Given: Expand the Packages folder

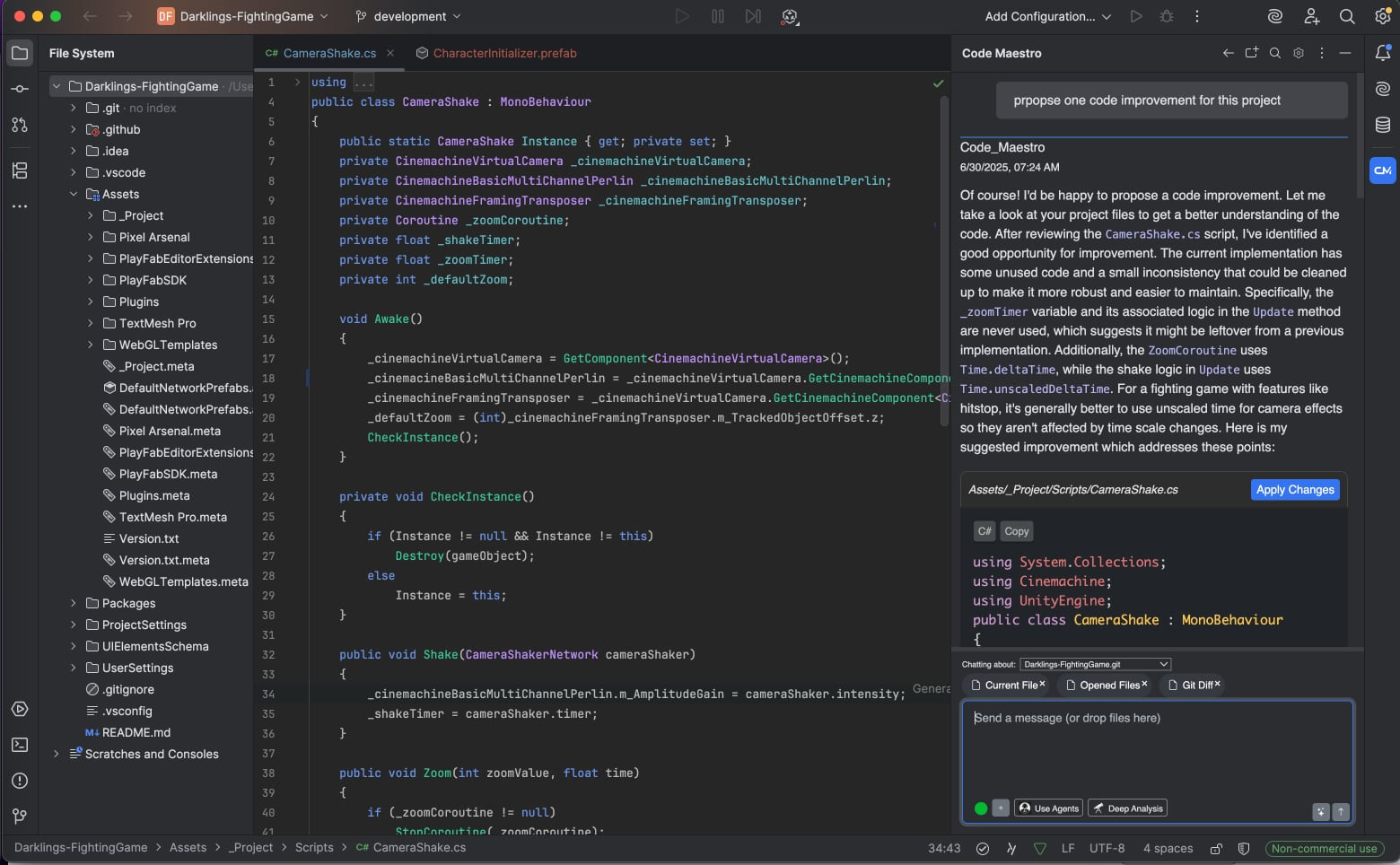Looking at the screenshot, I should point(74,603).
